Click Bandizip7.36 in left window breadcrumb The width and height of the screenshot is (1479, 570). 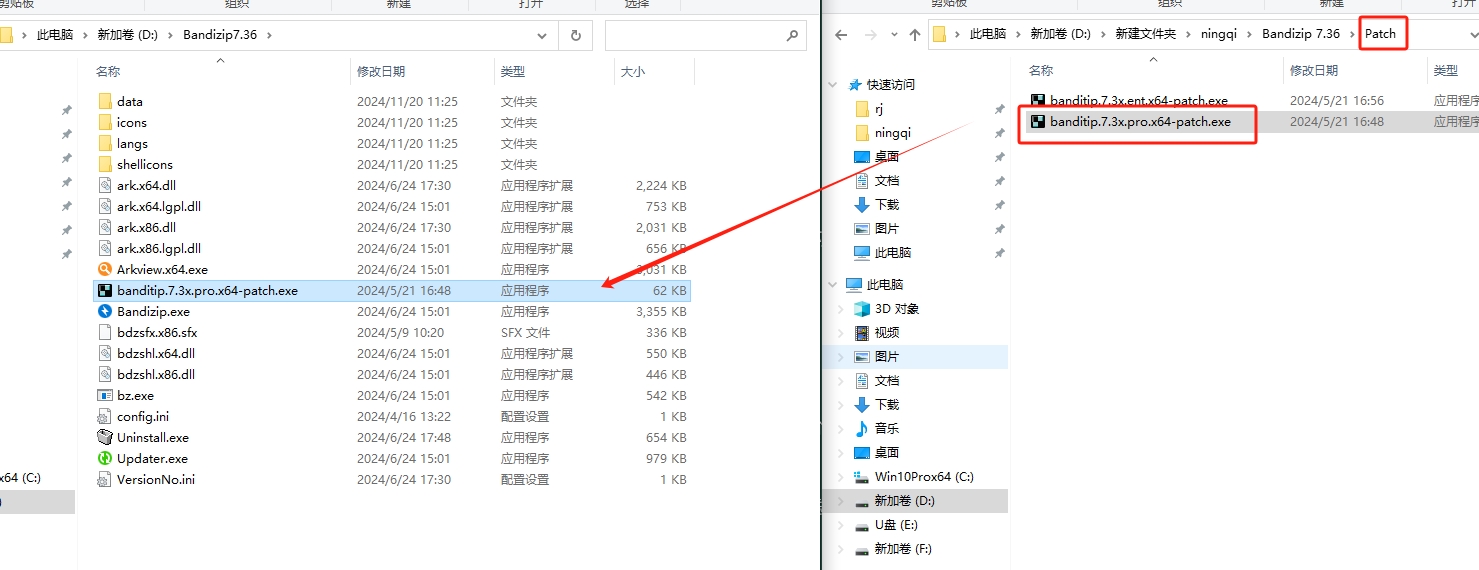pos(220,35)
